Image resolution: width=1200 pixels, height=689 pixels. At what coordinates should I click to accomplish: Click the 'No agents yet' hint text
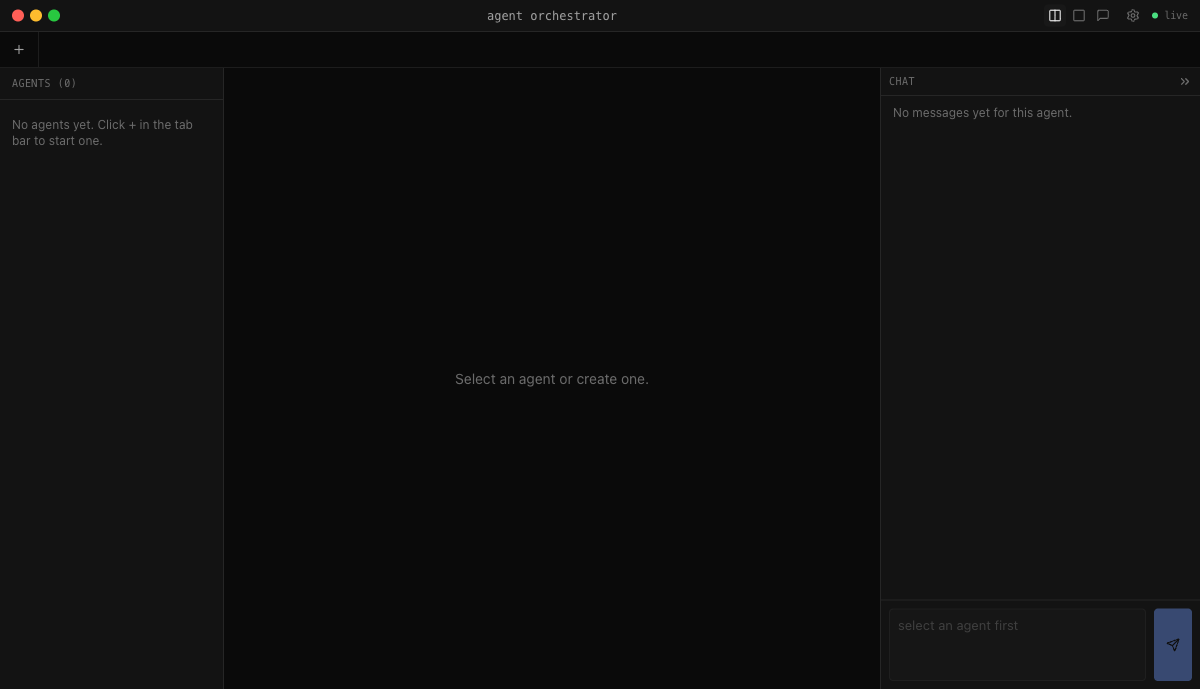click(x=102, y=133)
